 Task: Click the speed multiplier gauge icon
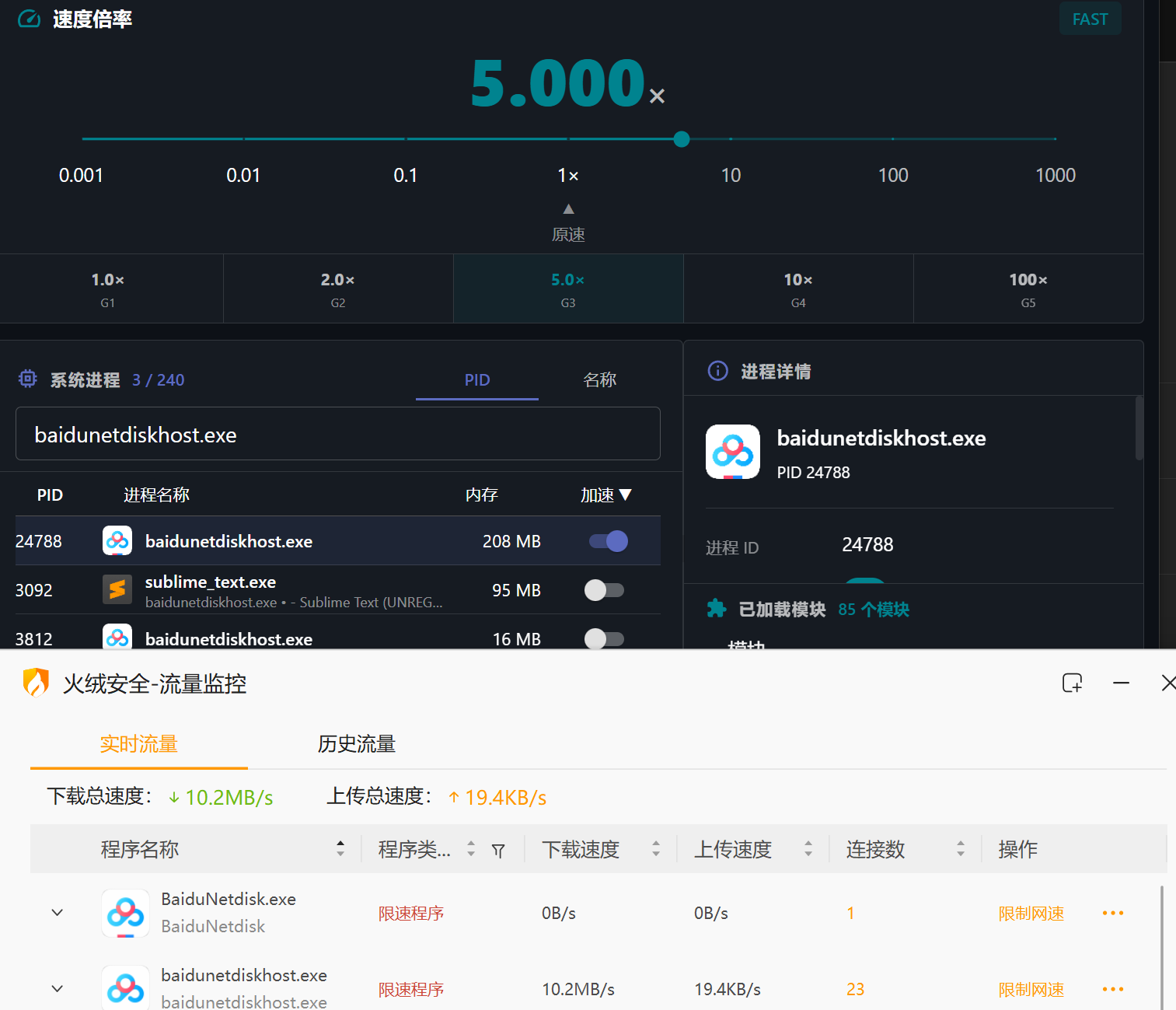[x=29, y=19]
